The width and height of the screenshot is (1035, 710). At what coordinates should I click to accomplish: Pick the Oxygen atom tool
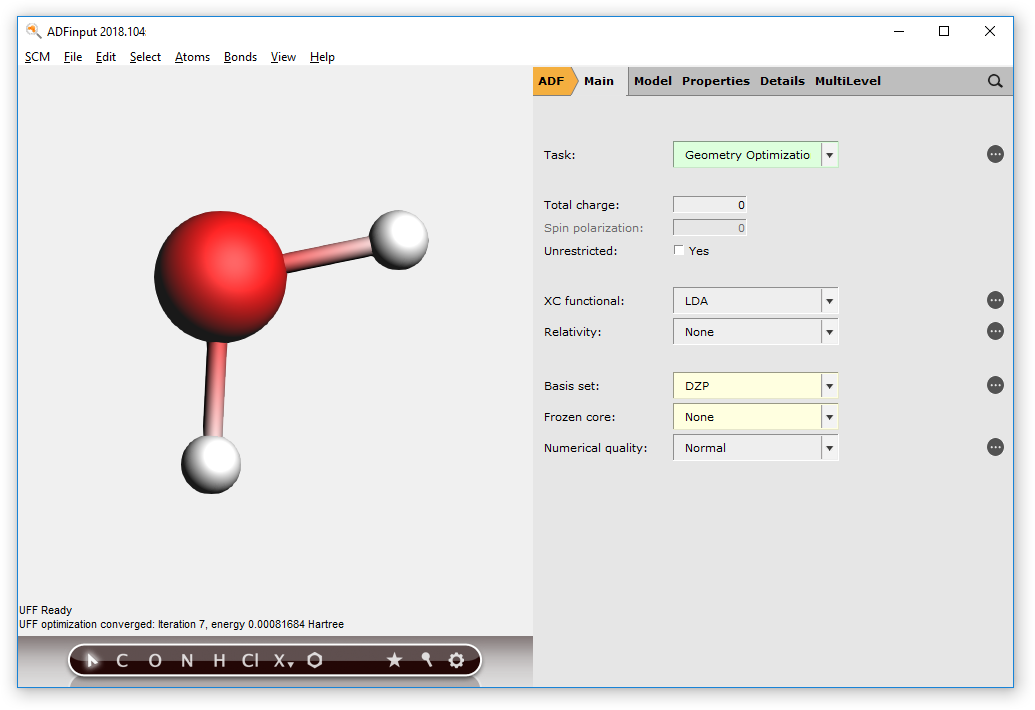(x=154, y=661)
